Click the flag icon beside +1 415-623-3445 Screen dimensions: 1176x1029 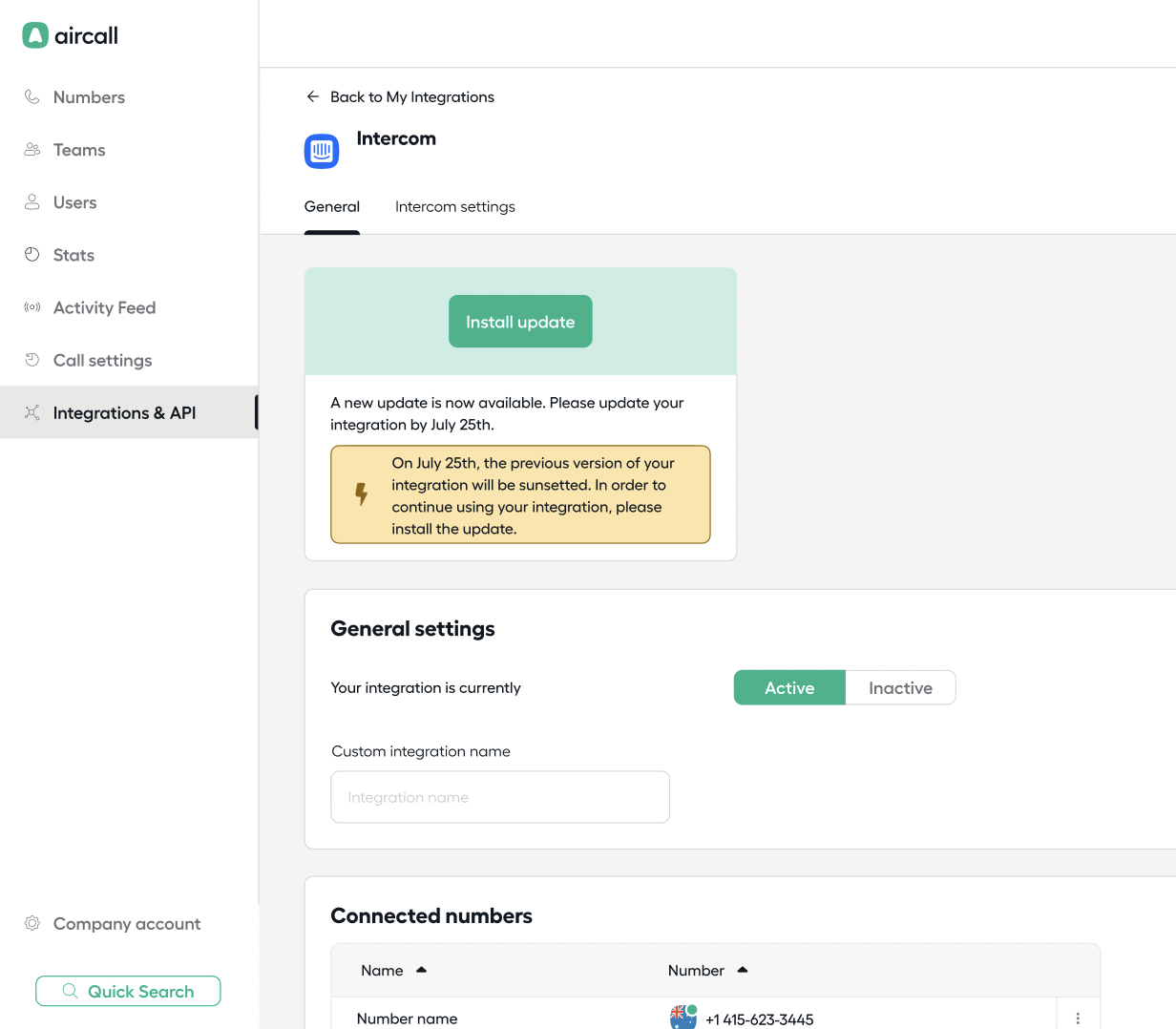pyautogui.click(x=683, y=1018)
